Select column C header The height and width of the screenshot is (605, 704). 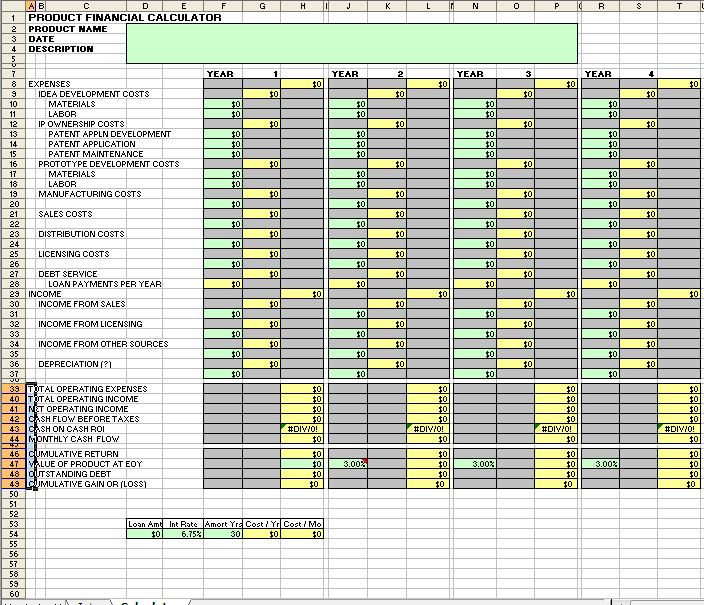tap(86, 6)
